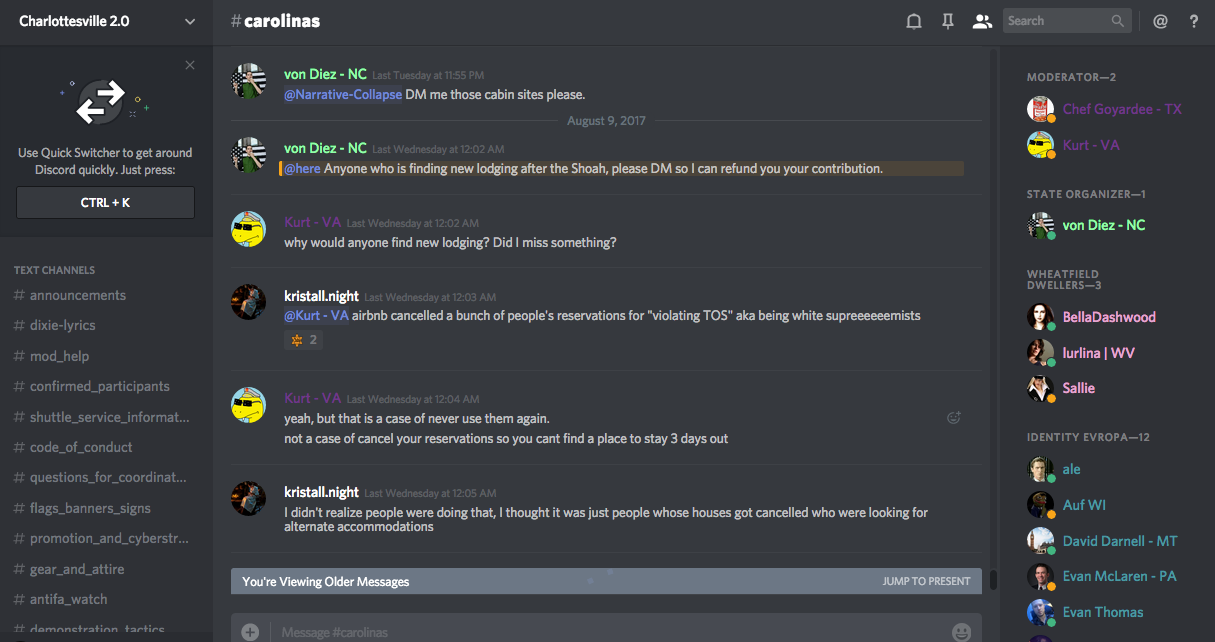The image size is (1215, 642).
Task: Expand the Charlottesville 2.0 server dropdown
Action: click(x=190, y=21)
